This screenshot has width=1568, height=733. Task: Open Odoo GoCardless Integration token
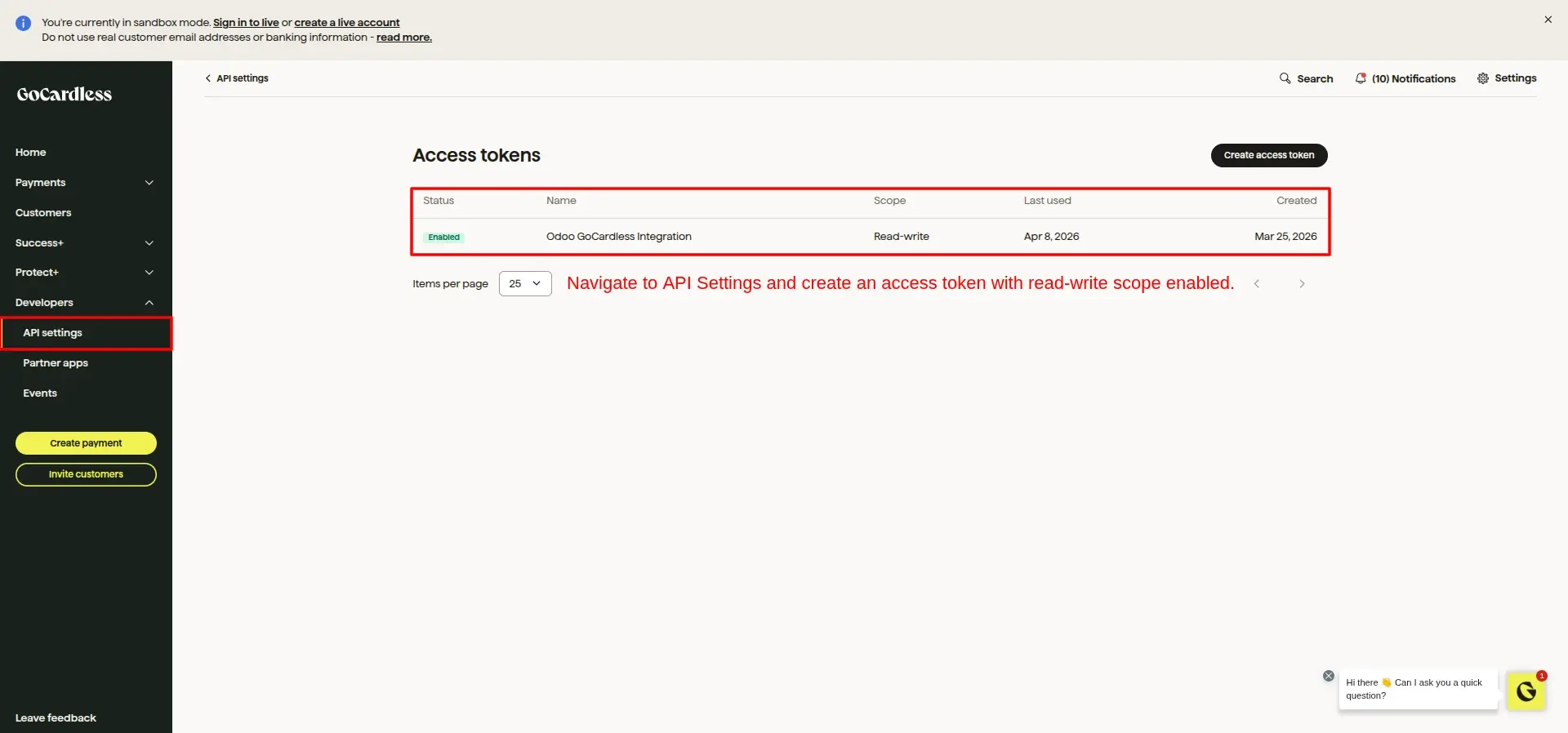619,237
